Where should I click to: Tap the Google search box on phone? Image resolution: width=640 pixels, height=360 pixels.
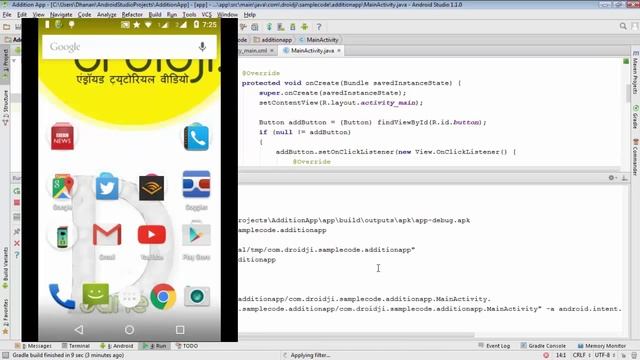(129, 47)
